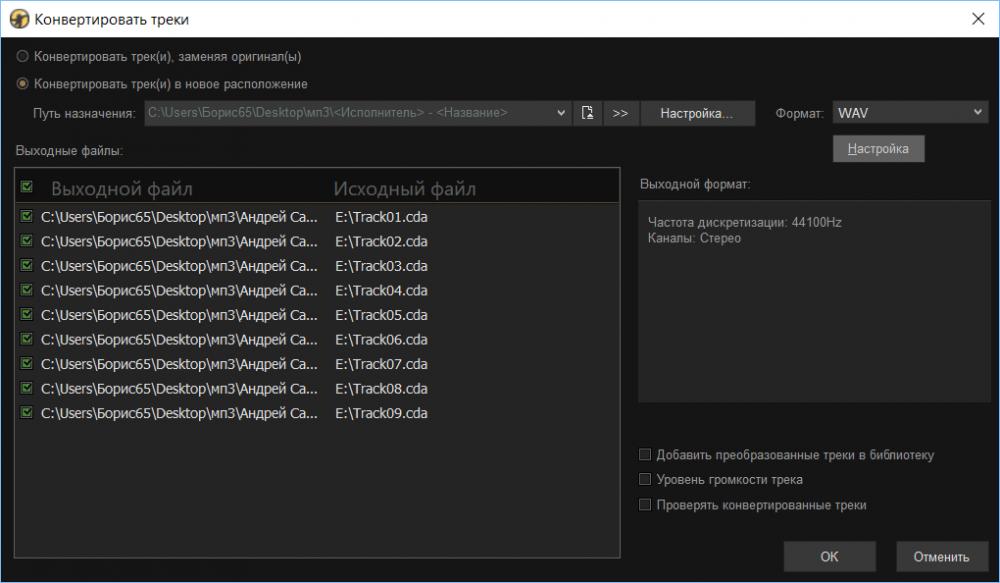Viewport: 1000px width, 583px height.
Task: Uncheck the Track09.cda row checkbox
Action: coord(27,413)
